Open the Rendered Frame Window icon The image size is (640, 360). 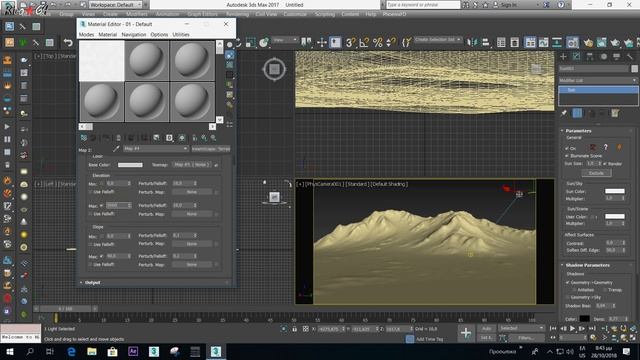(602, 42)
